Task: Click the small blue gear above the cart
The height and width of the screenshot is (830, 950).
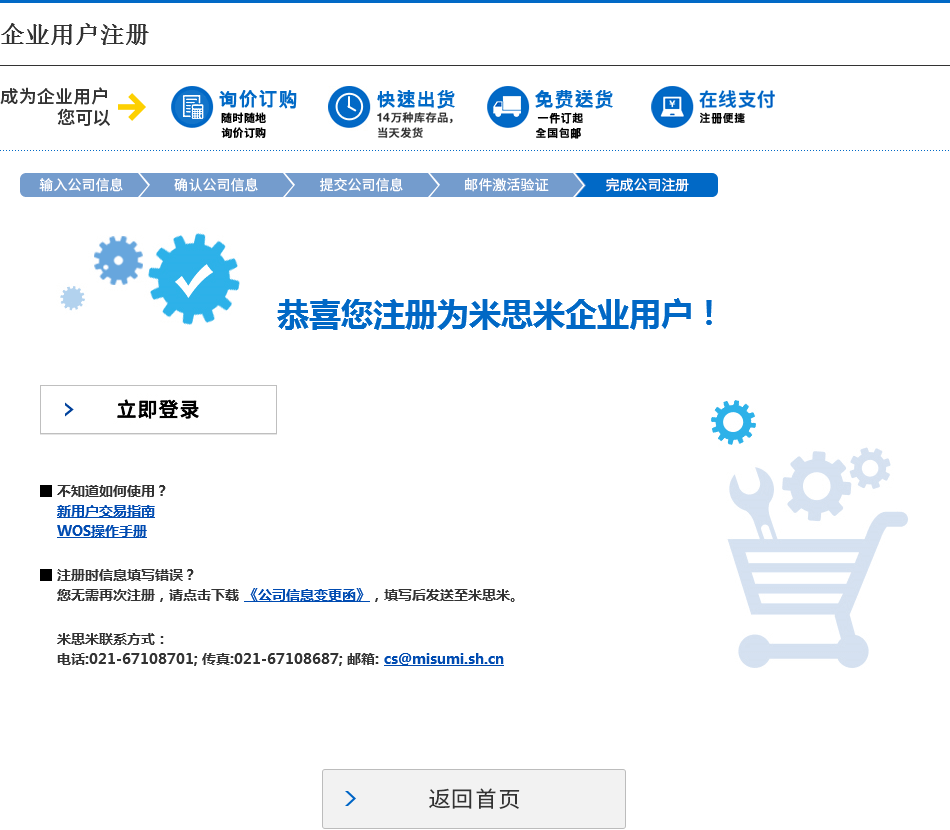Action: (733, 422)
